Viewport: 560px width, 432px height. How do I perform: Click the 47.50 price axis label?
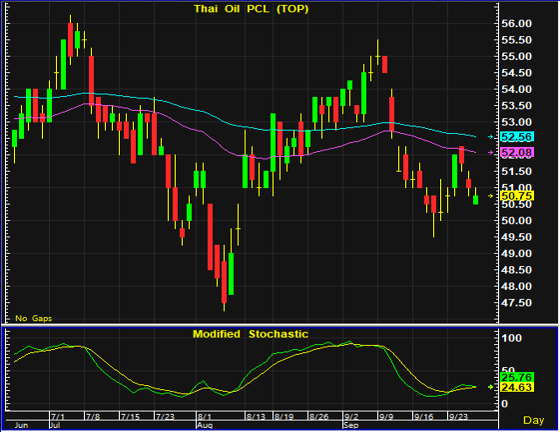click(516, 303)
